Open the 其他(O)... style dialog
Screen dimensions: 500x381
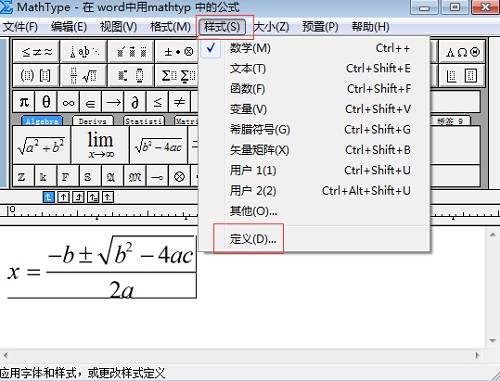(x=314, y=211)
